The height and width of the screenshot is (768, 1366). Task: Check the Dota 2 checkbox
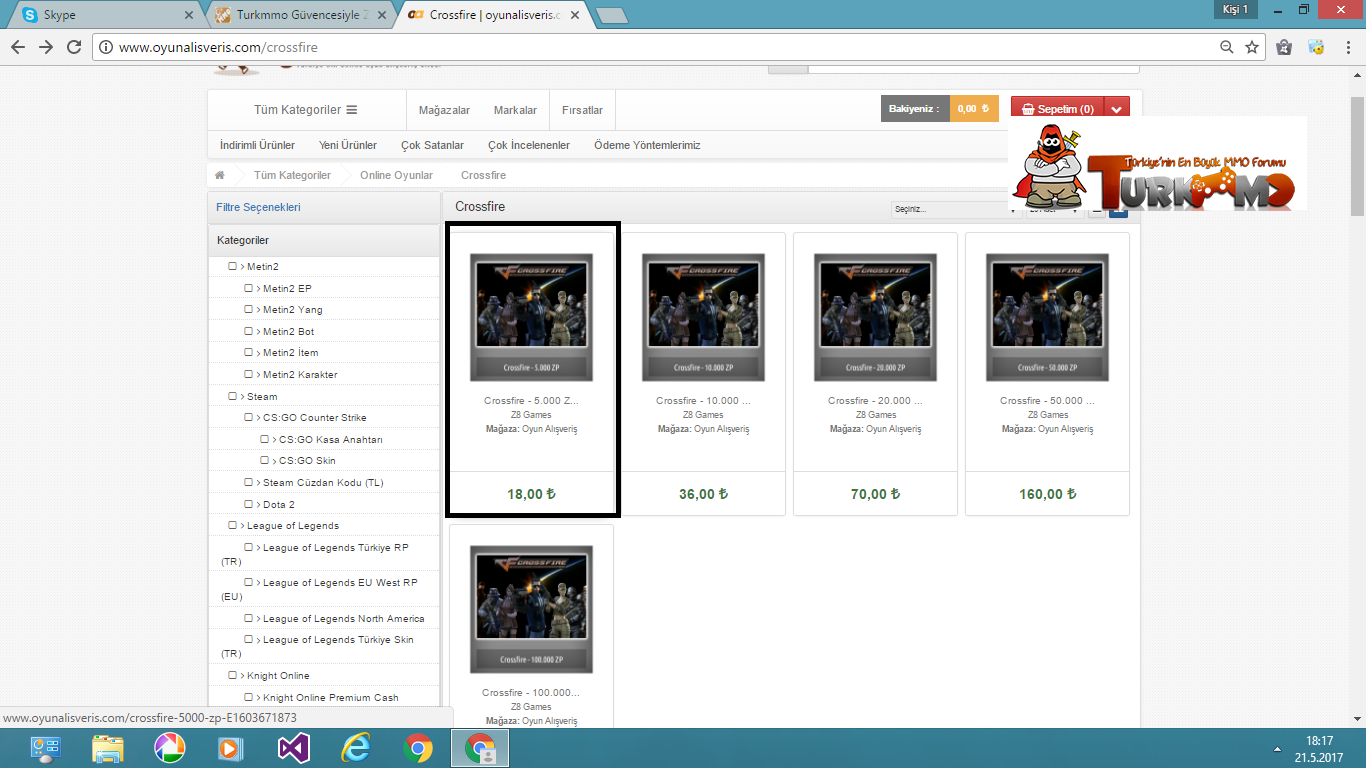249,504
